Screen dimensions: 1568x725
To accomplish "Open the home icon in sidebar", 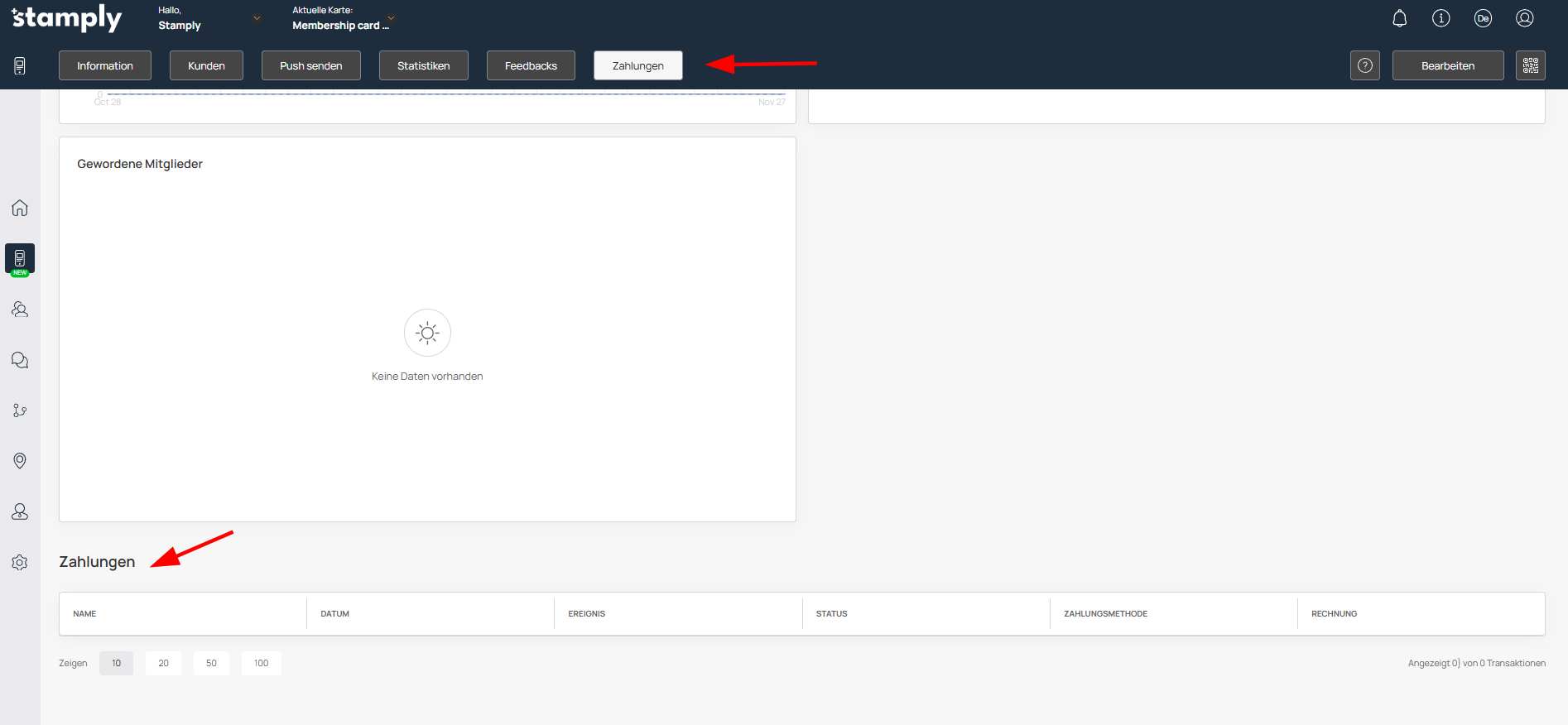I will (20, 208).
